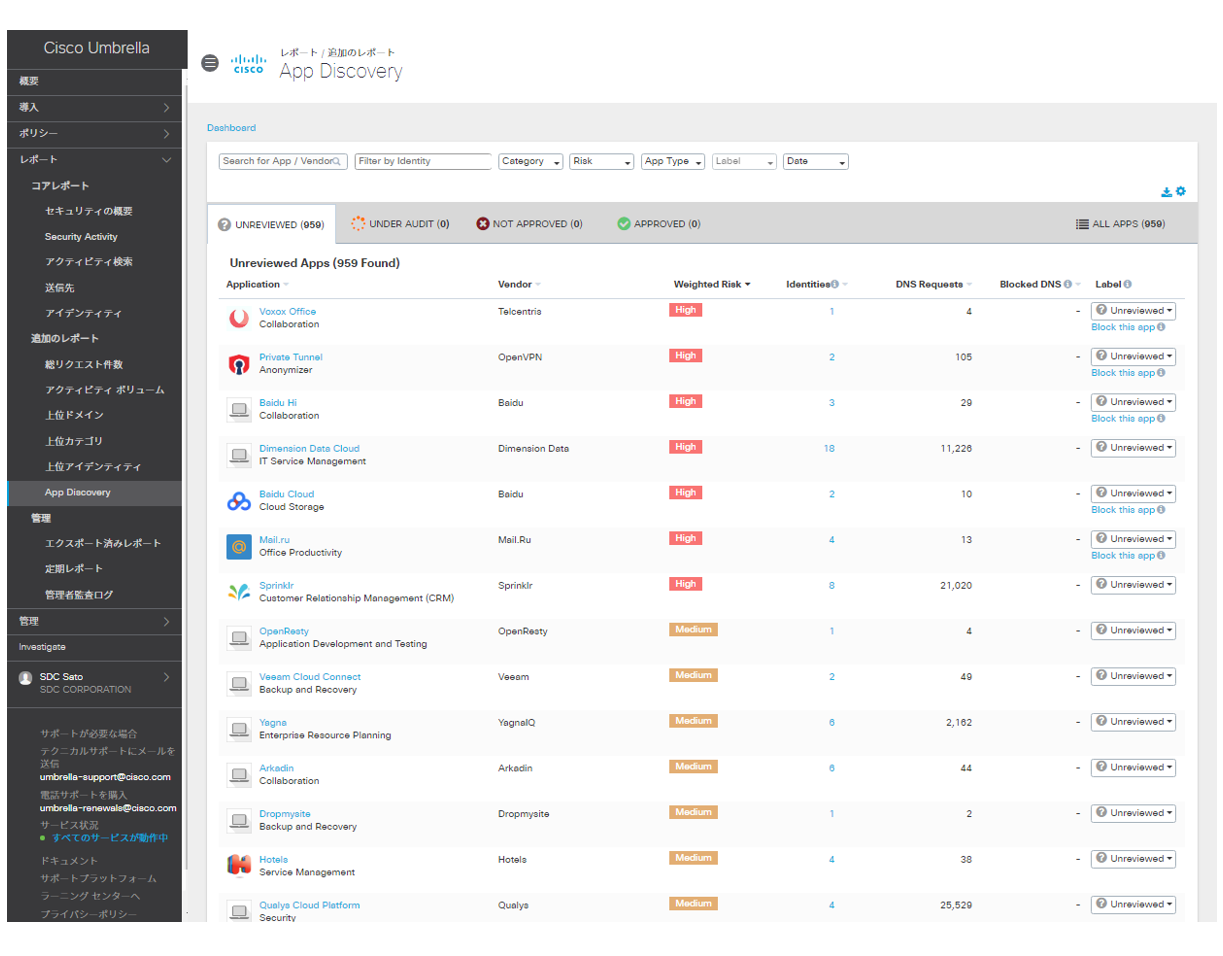The height and width of the screenshot is (956, 1223).
Task: Click the Private Tunnel app icon
Action: [239, 364]
